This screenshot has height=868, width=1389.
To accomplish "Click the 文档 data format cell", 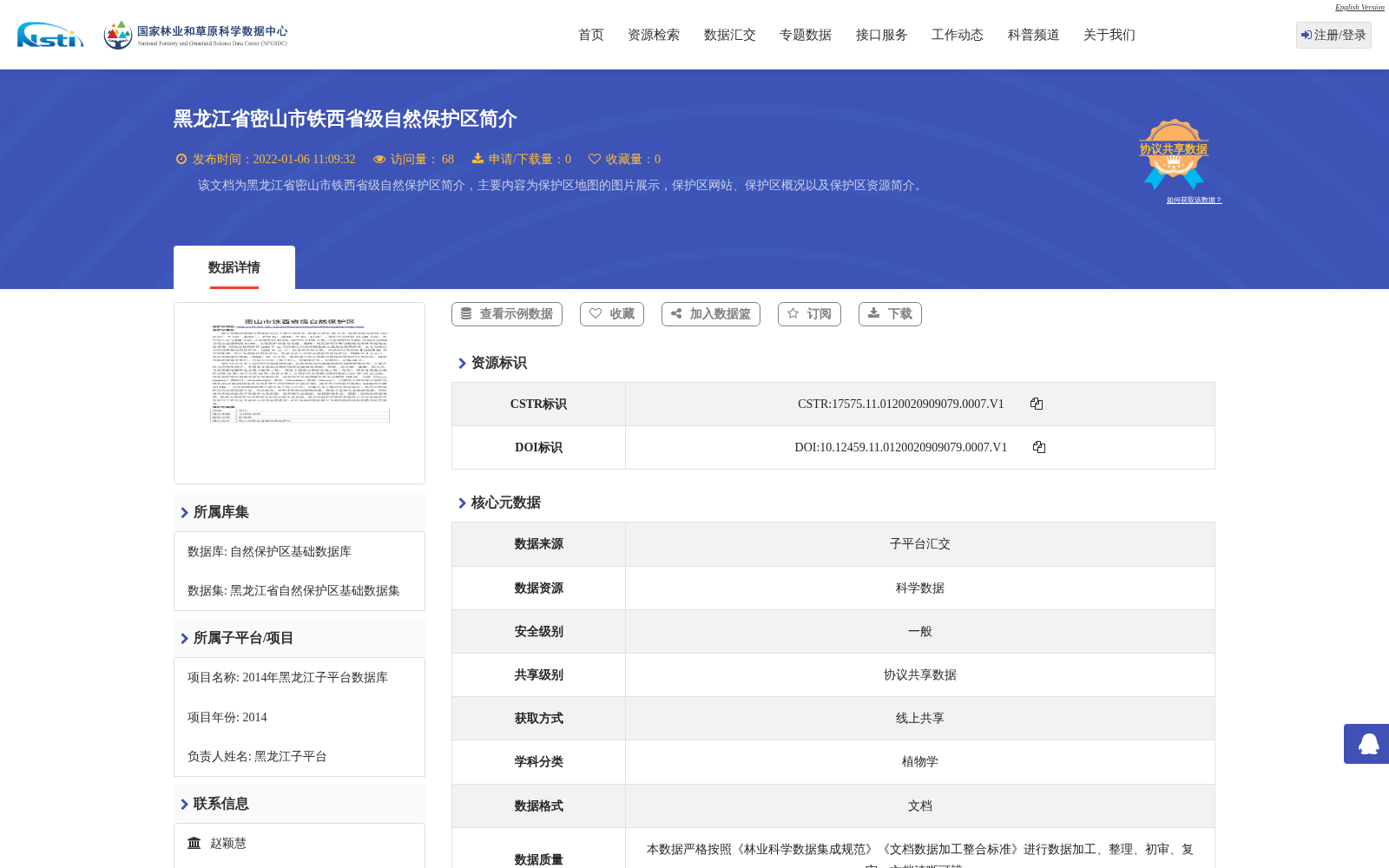I will [920, 806].
